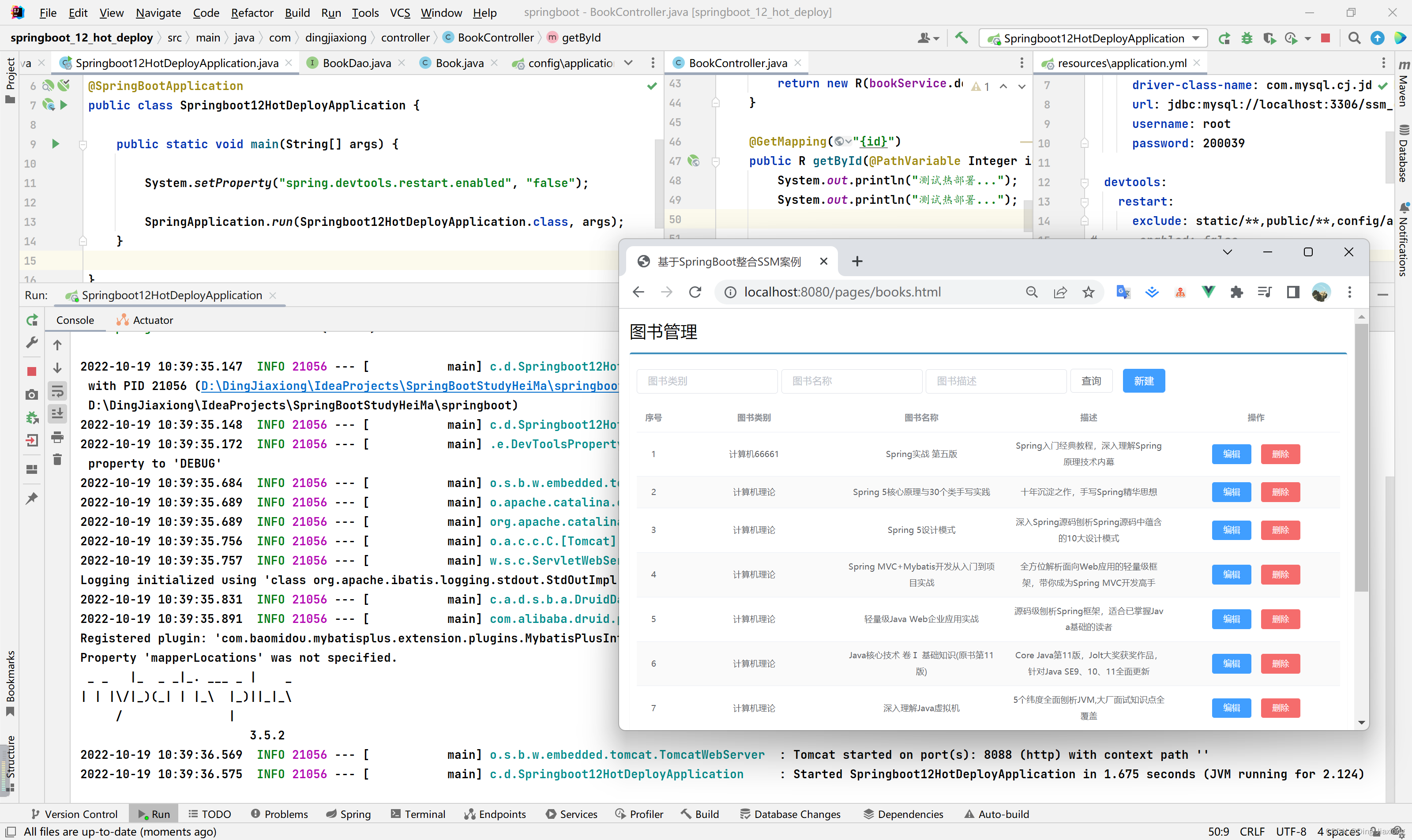
Task: Toggle Notifications tool window
Action: [x=1404, y=239]
